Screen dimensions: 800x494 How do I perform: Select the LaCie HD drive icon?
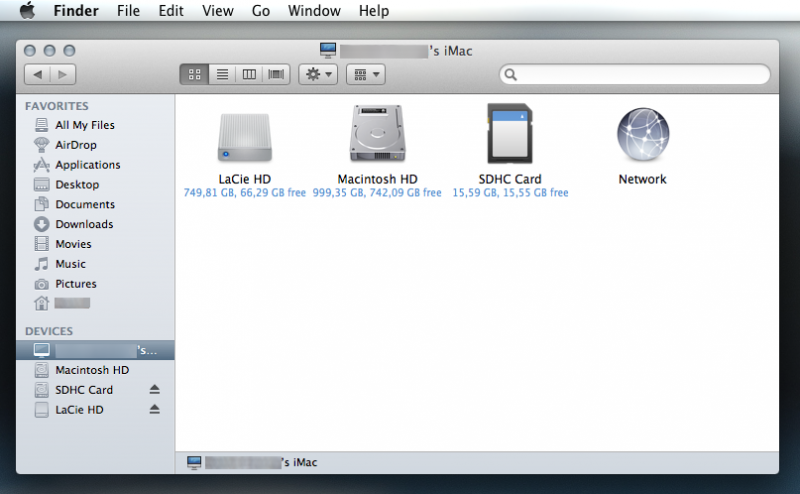[x=245, y=137]
